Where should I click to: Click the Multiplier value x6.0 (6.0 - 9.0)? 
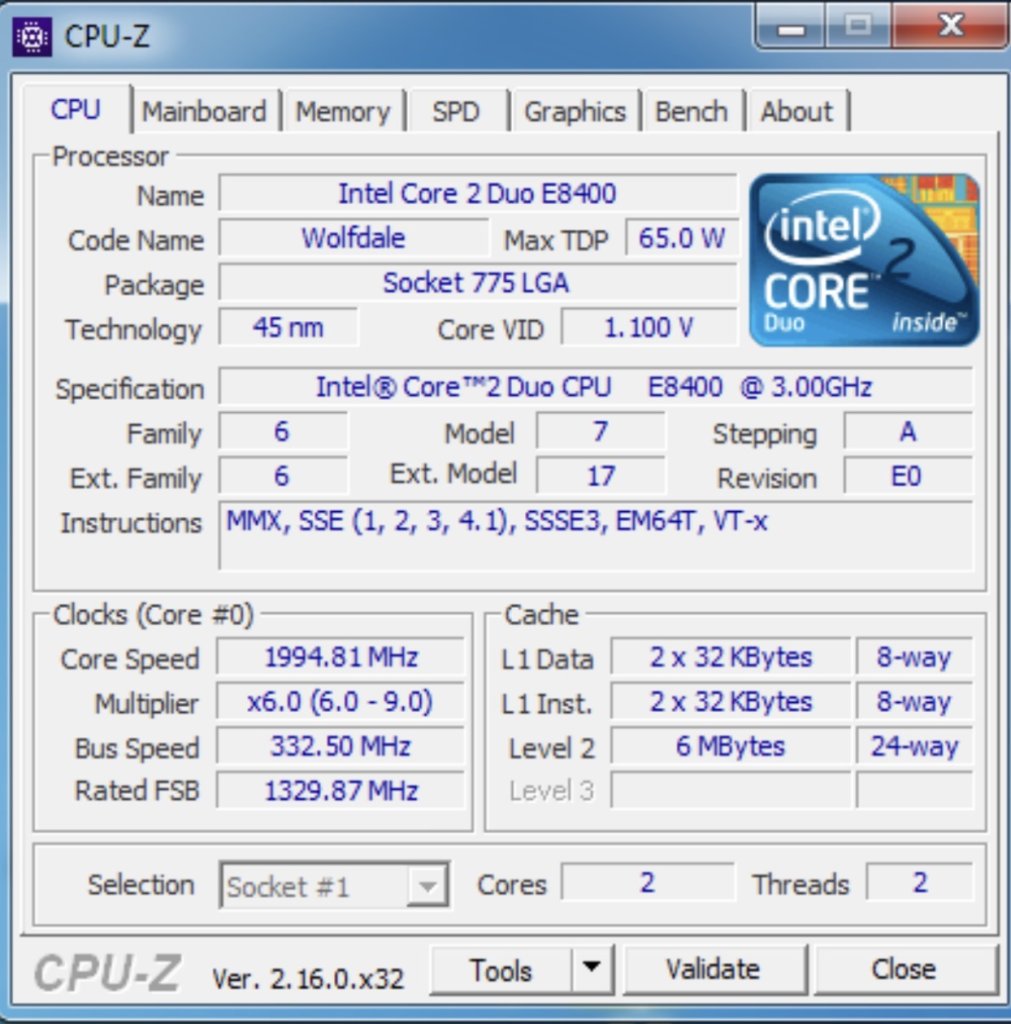(340, 701)
